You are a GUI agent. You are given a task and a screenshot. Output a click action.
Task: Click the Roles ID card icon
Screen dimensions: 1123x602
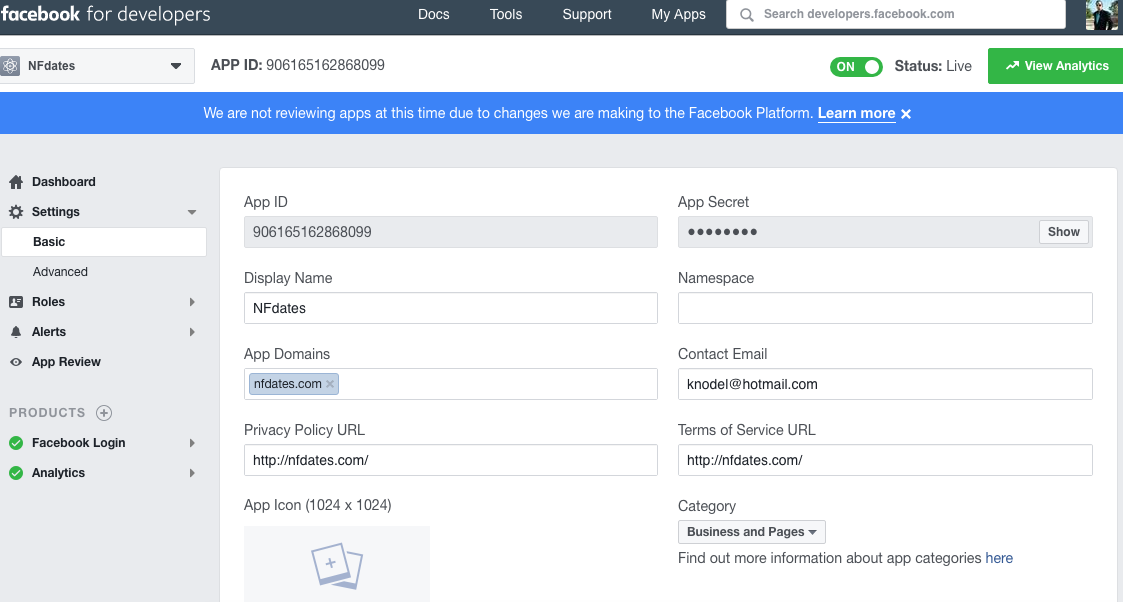[x=16, y=302]
